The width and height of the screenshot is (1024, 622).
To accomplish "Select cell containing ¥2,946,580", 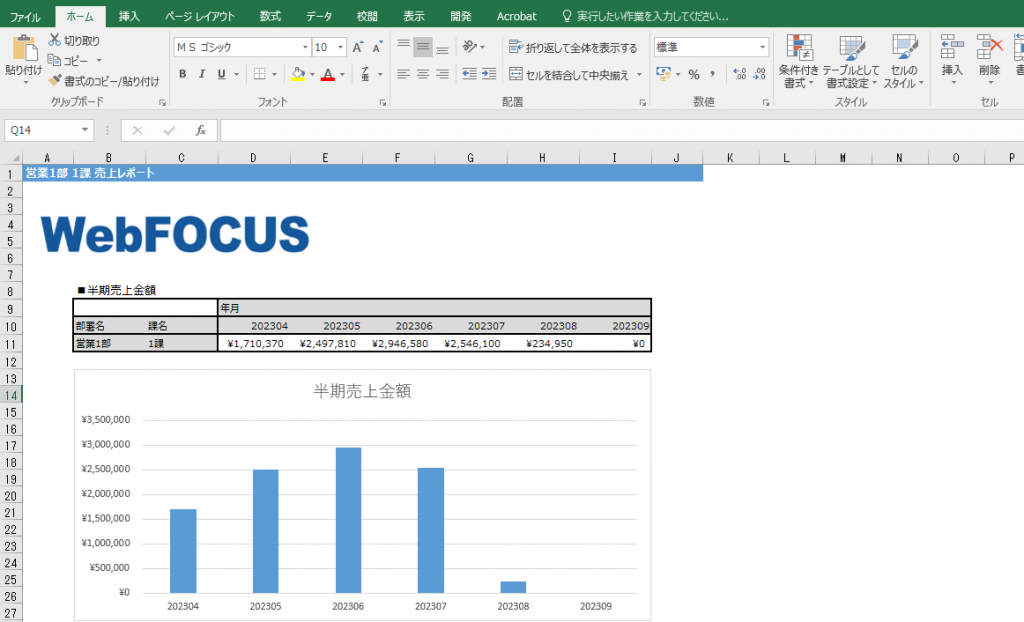I will point(399,344).
